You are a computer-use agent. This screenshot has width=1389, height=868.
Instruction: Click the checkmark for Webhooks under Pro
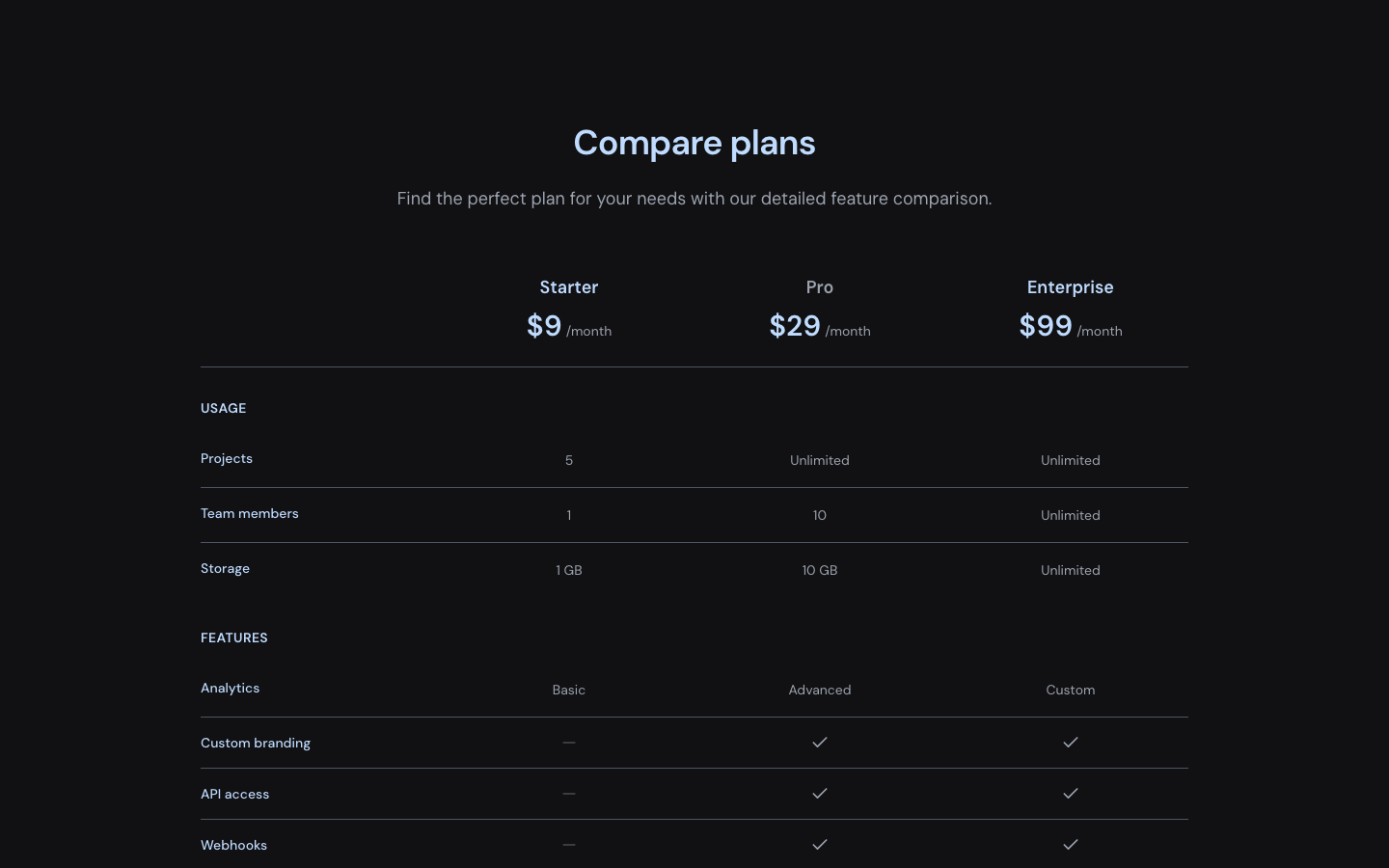(x=820, y=845)
